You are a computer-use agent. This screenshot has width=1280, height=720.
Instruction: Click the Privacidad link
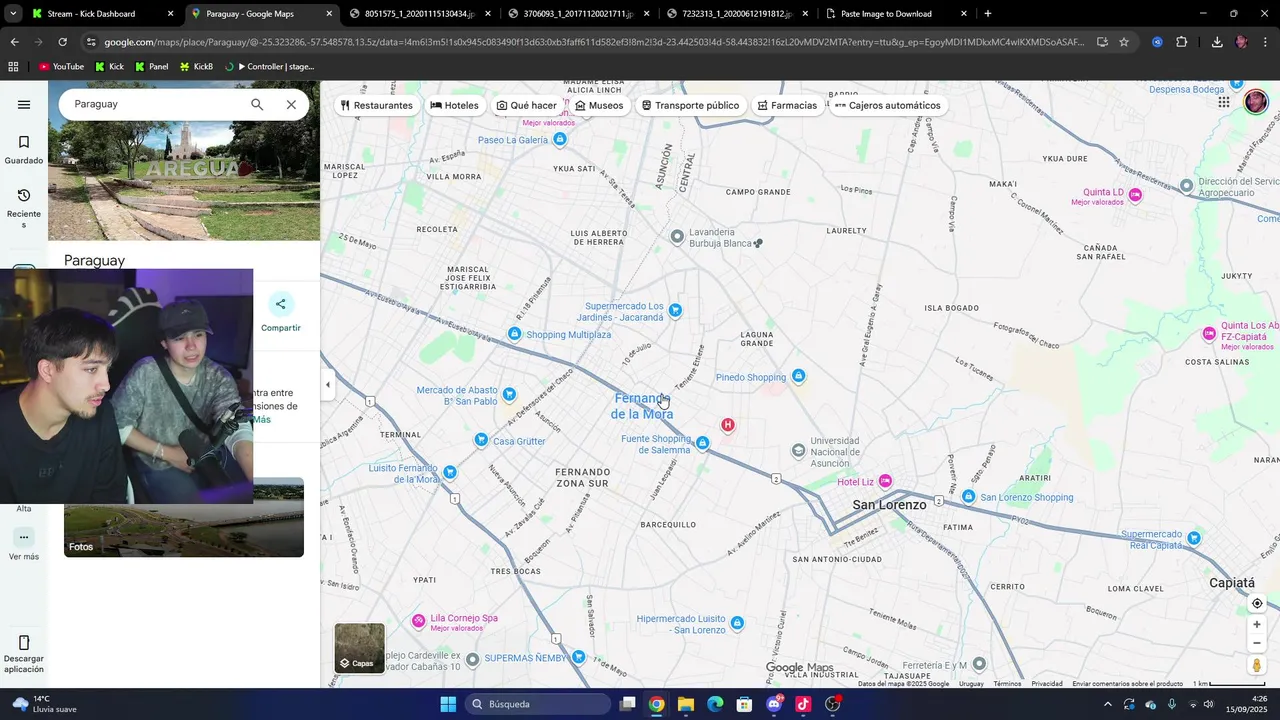(x=1047, y=684)
